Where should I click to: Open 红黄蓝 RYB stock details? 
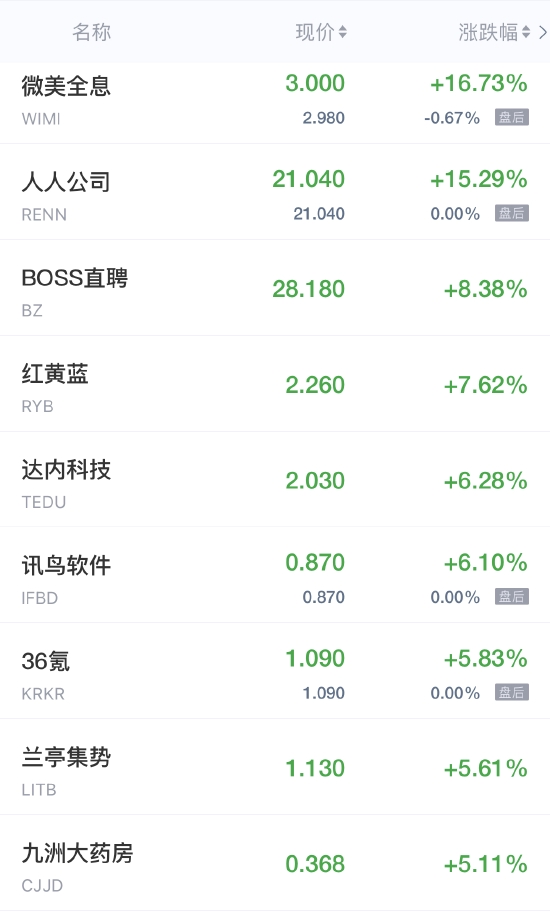click(x=275, y=384)
